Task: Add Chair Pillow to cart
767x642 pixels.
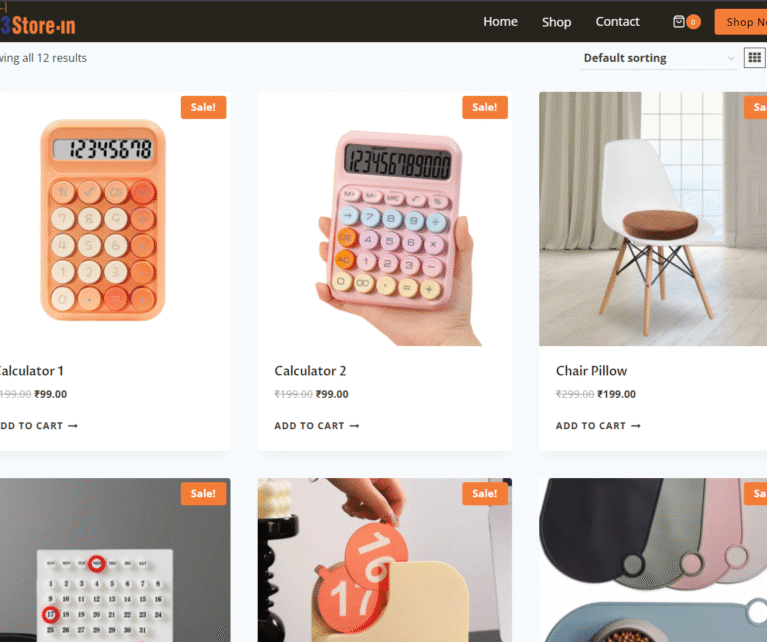Action: (598, 426)
